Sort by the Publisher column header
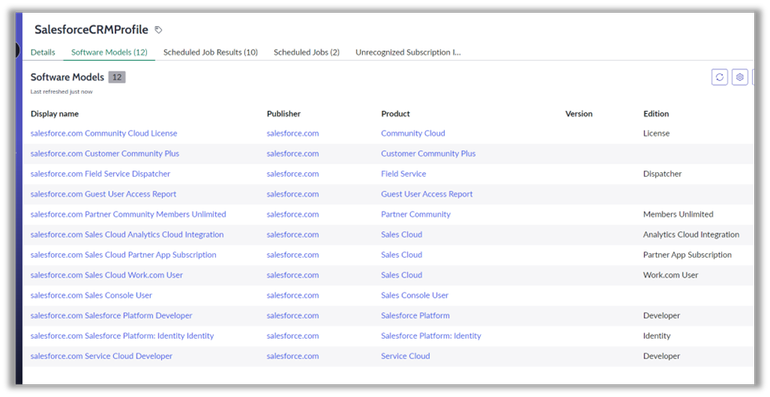The image size is (770, 397). [283, 113]
